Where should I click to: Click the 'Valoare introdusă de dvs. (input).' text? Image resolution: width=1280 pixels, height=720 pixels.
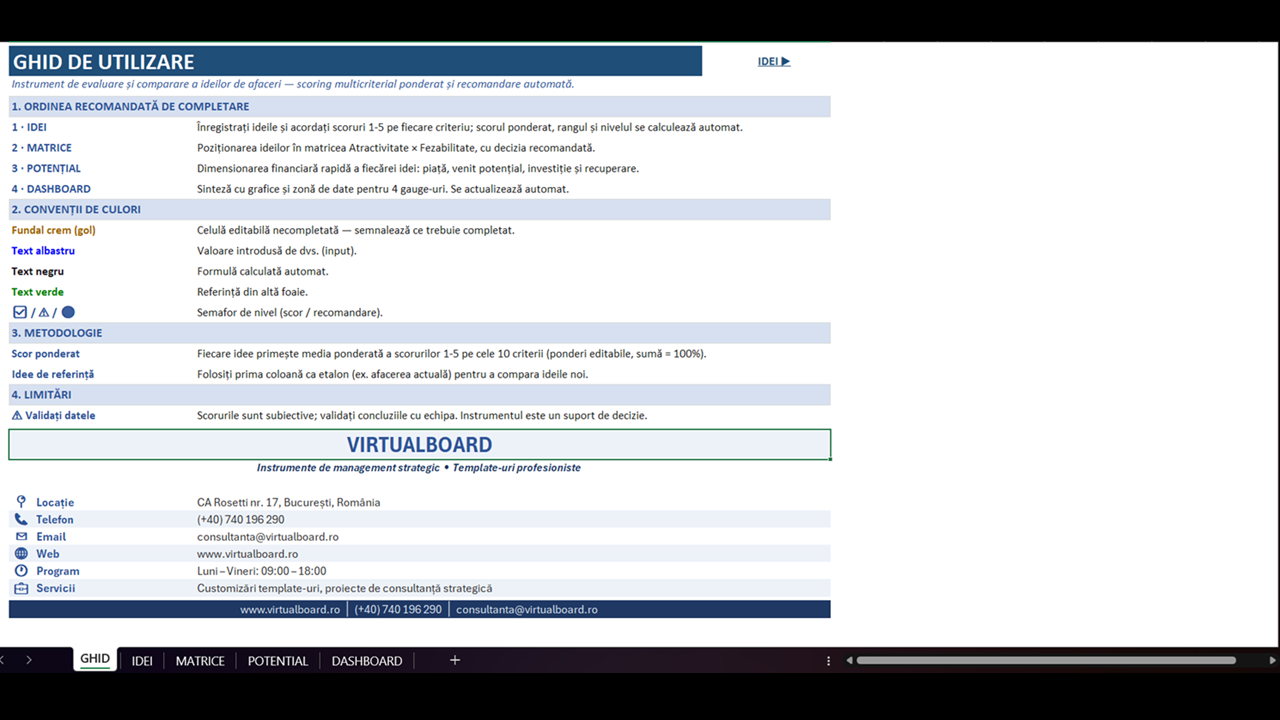276,251
